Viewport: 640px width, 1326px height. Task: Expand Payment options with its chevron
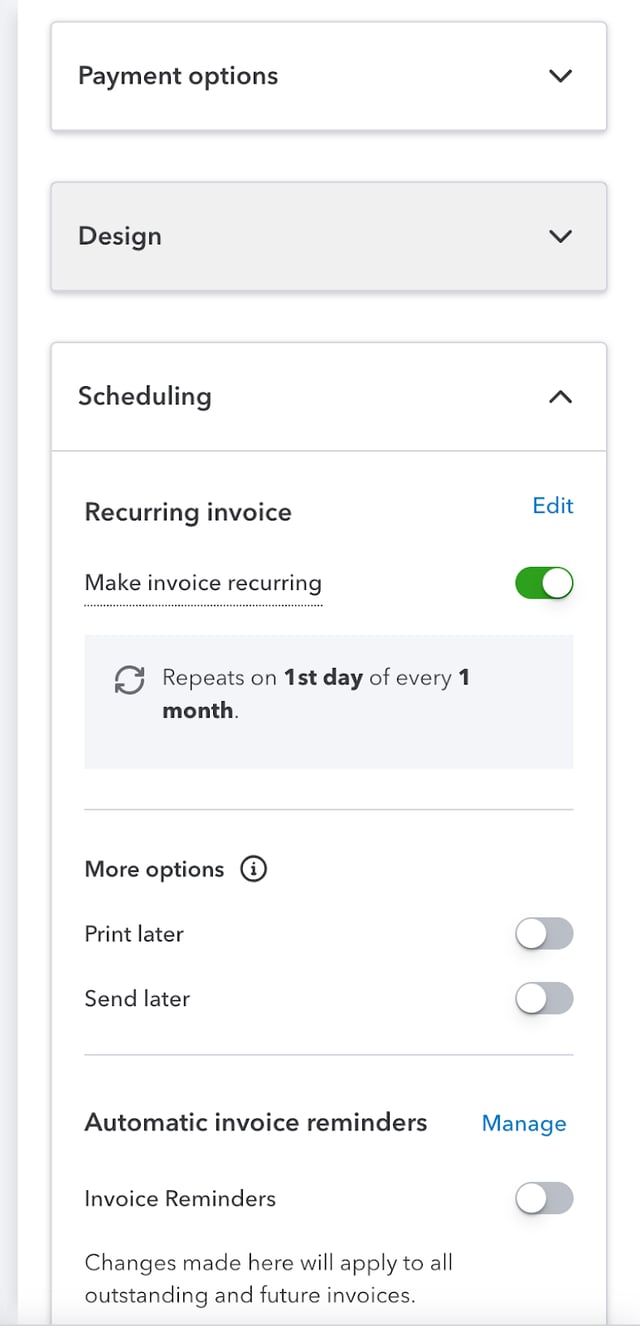561,76
